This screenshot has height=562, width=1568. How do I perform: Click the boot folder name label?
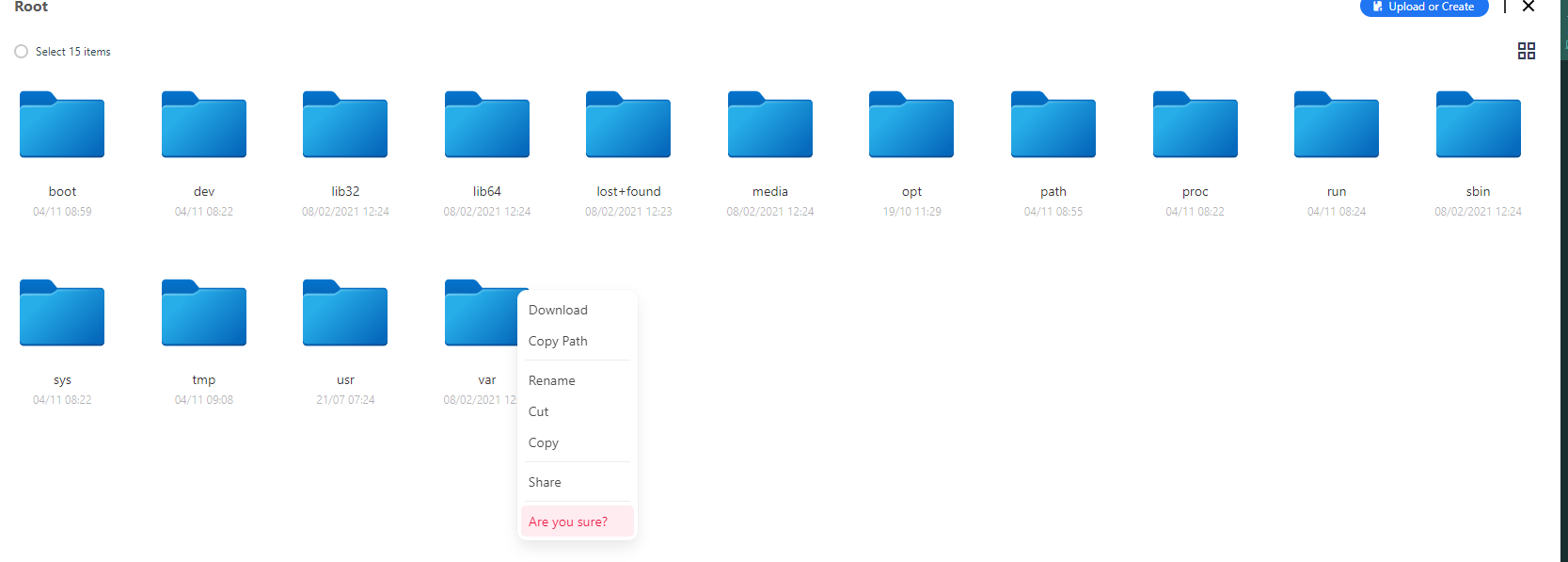[x=62, y=191]
